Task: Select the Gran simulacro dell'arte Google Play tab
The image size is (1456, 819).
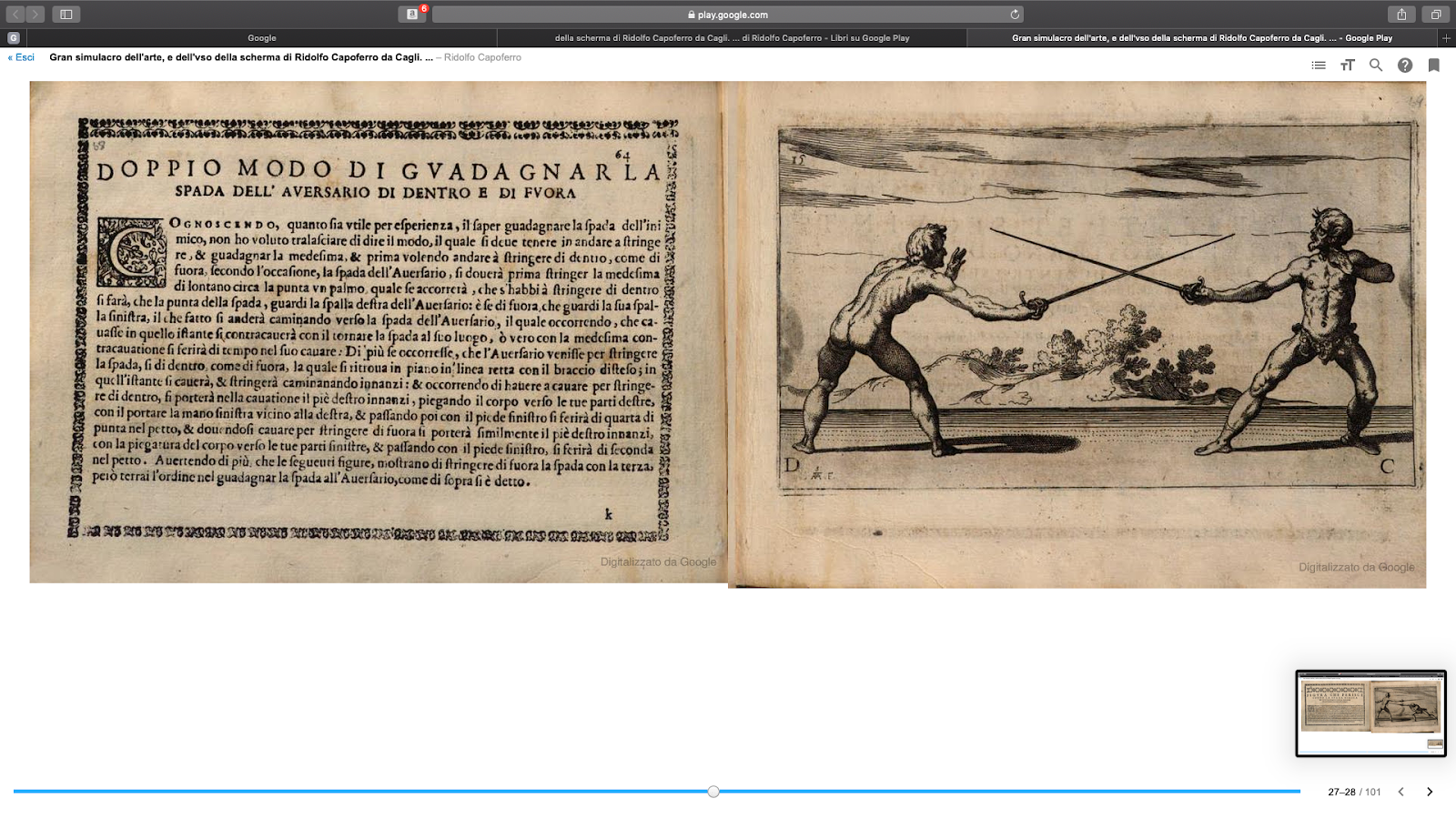Action: point(1202,38)
